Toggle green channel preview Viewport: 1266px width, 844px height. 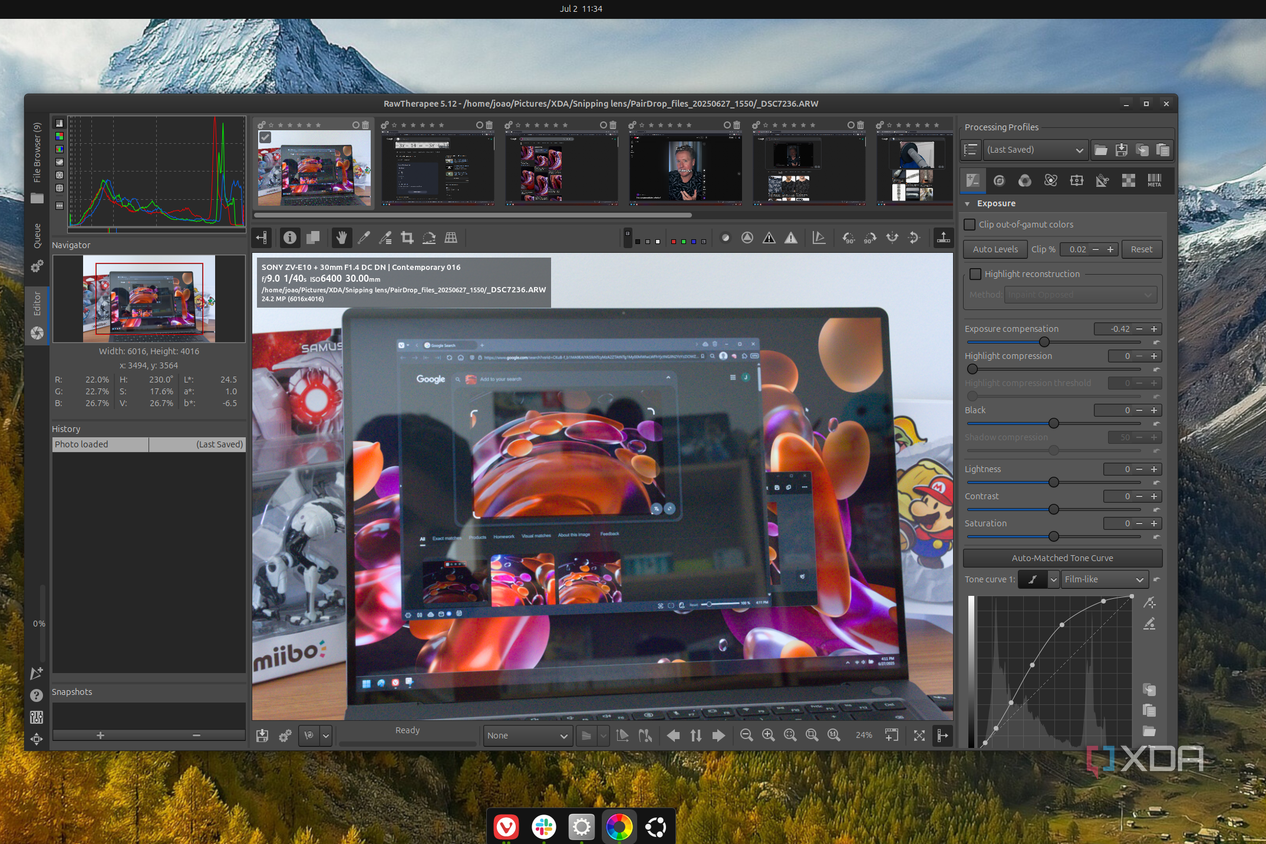click(686, 241)
